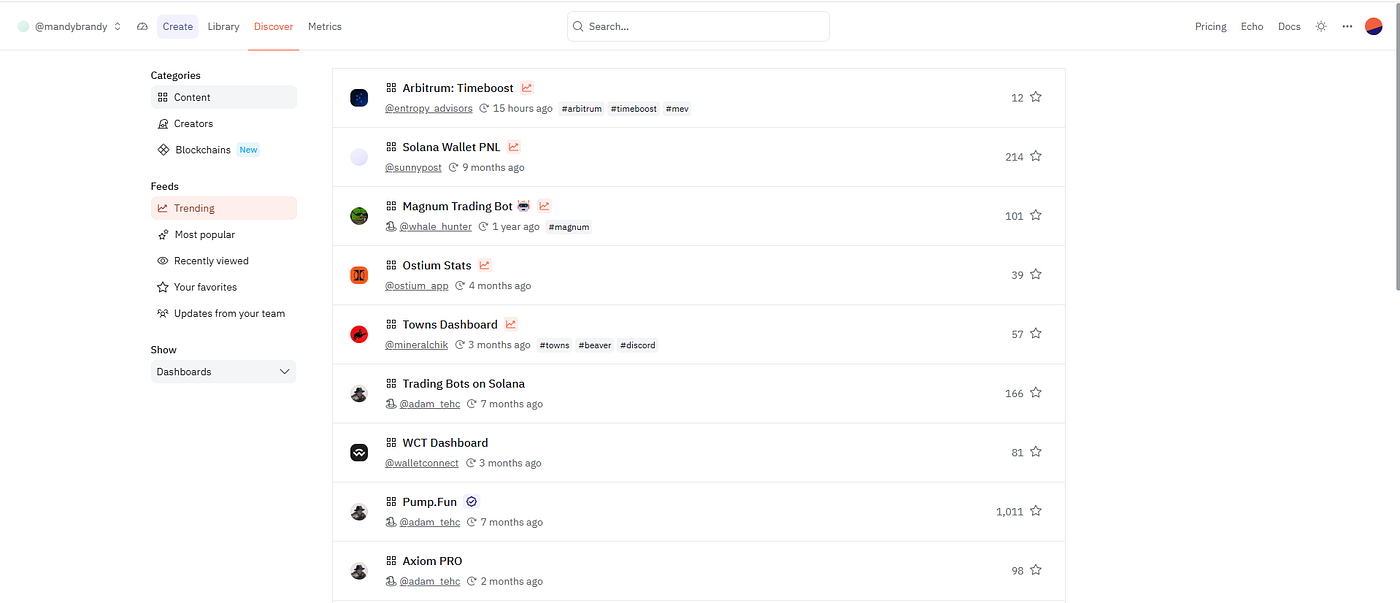Open the Echo link
This screenshot has width=1400, height=603.
(1252, 26)
